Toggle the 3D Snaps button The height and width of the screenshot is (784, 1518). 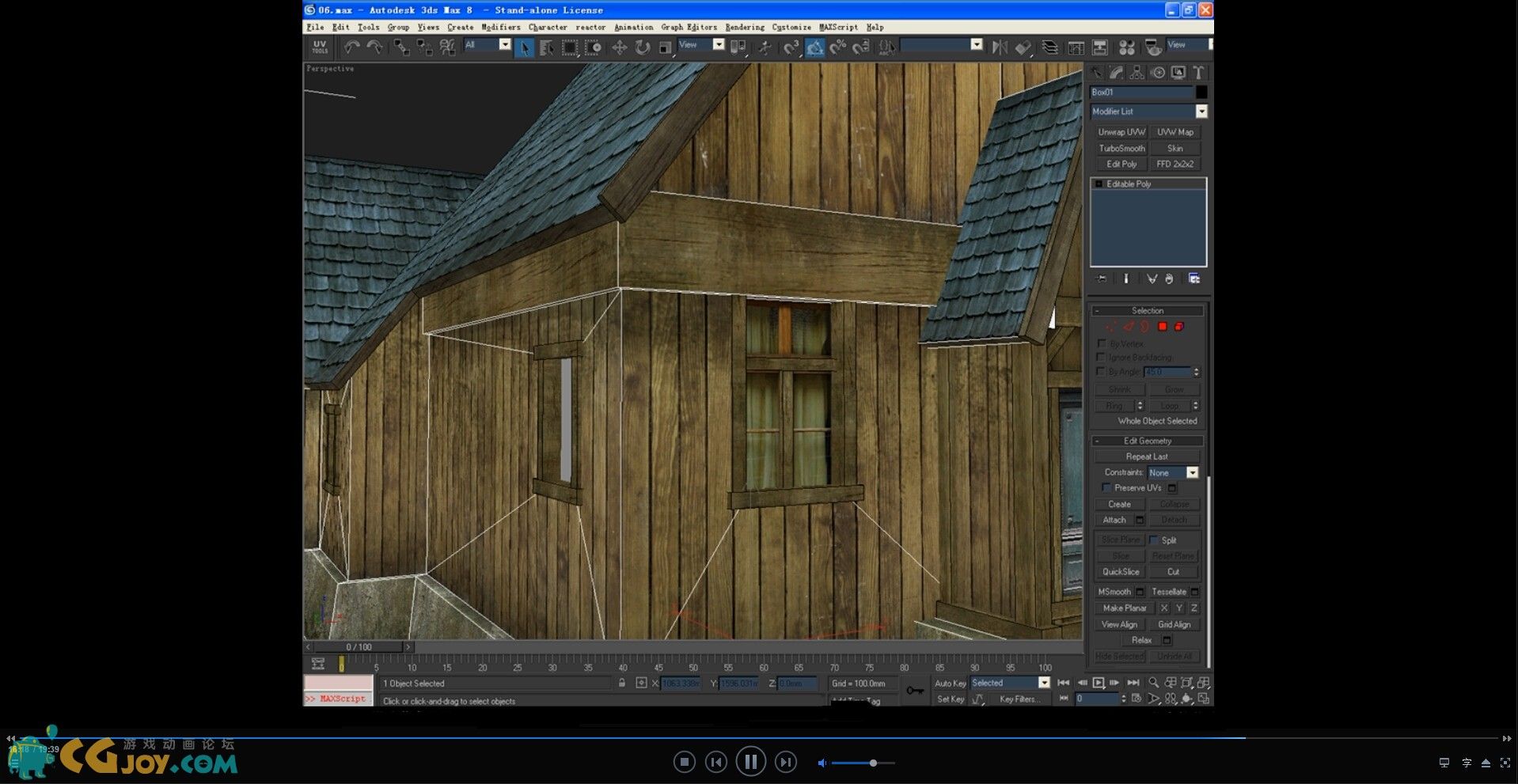pos(792,47)
